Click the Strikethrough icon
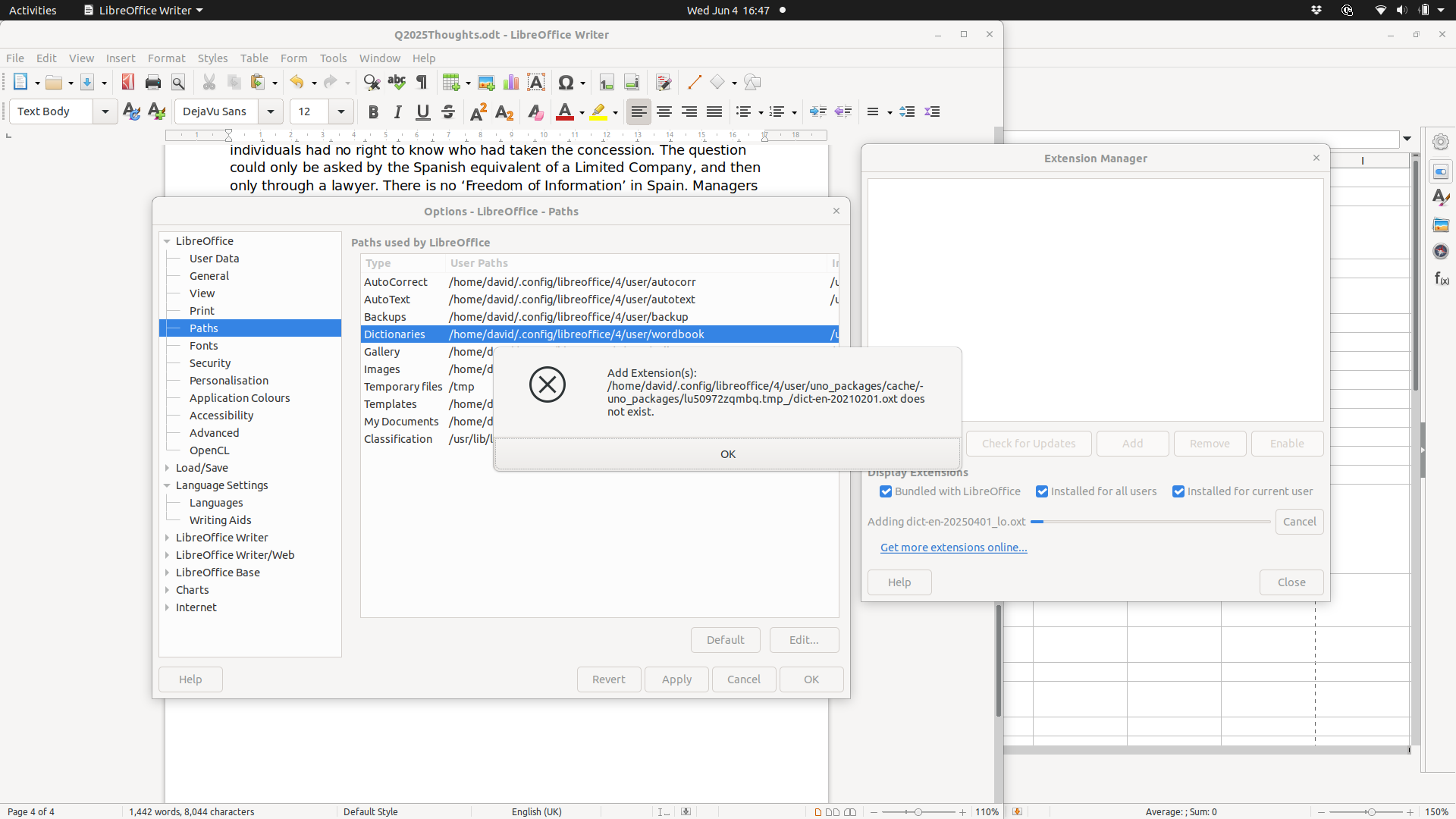 coord(448,111)
